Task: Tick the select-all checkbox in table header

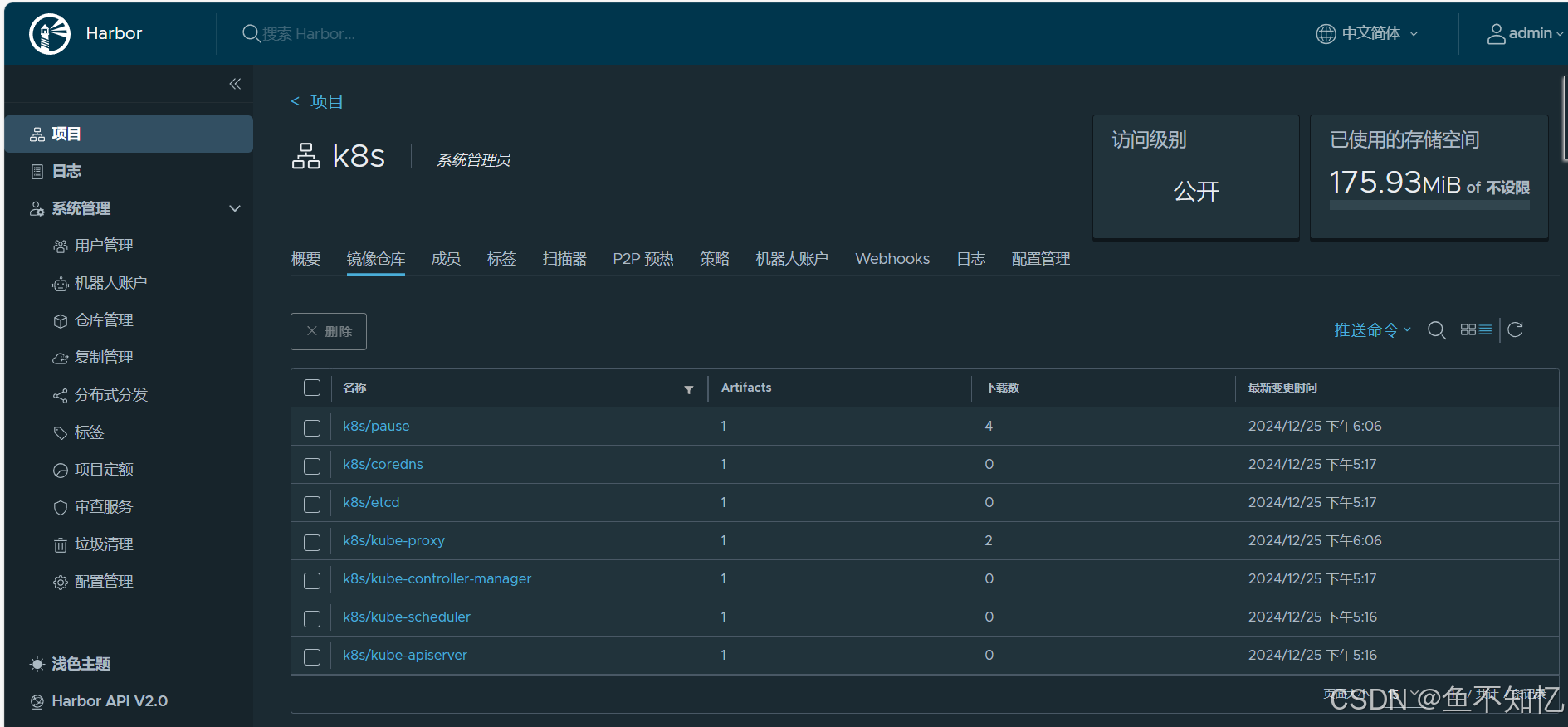Action: click(312, 388)
